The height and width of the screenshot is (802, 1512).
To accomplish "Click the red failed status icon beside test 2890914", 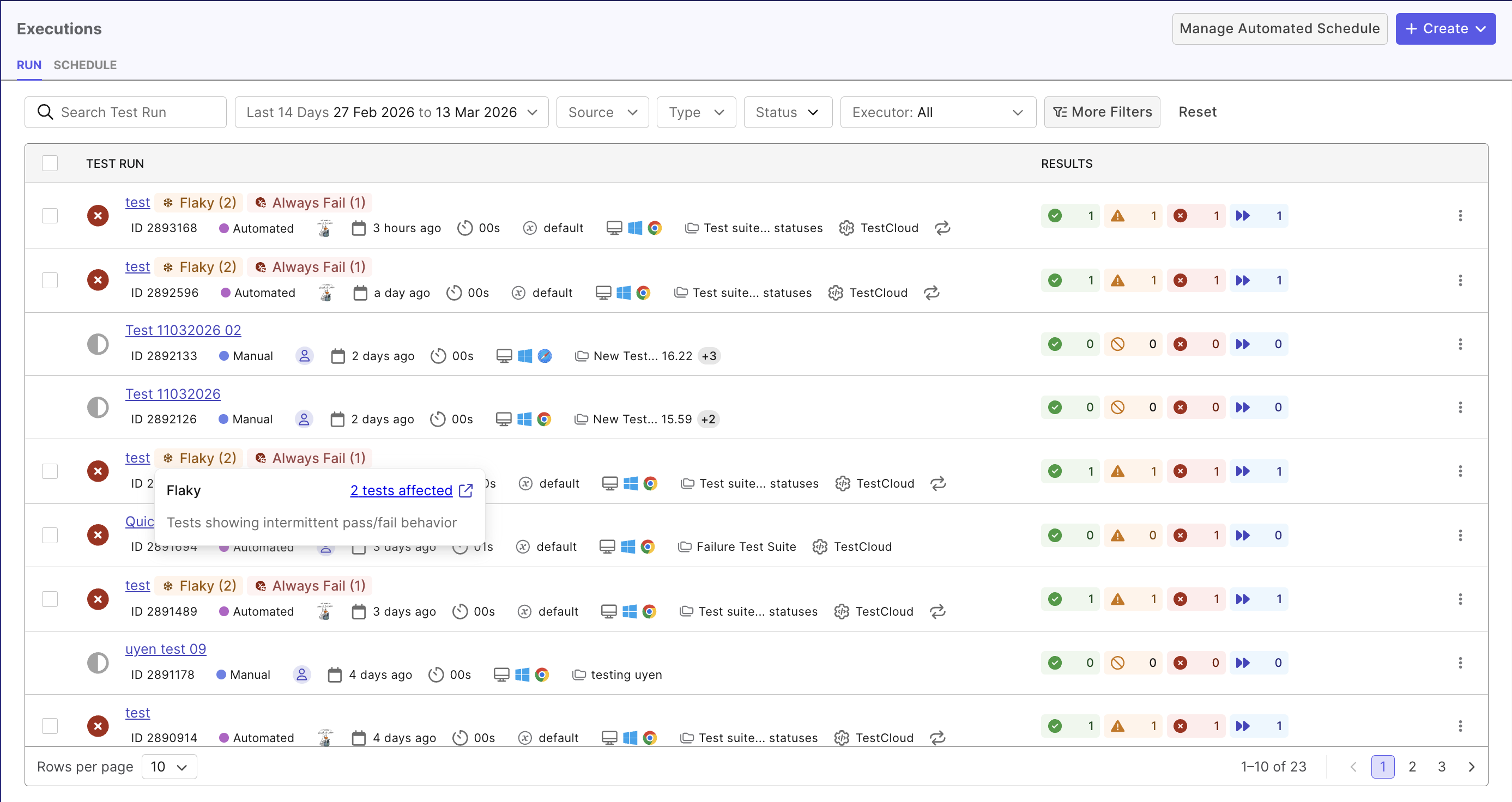I will click(x=98, y=726).
